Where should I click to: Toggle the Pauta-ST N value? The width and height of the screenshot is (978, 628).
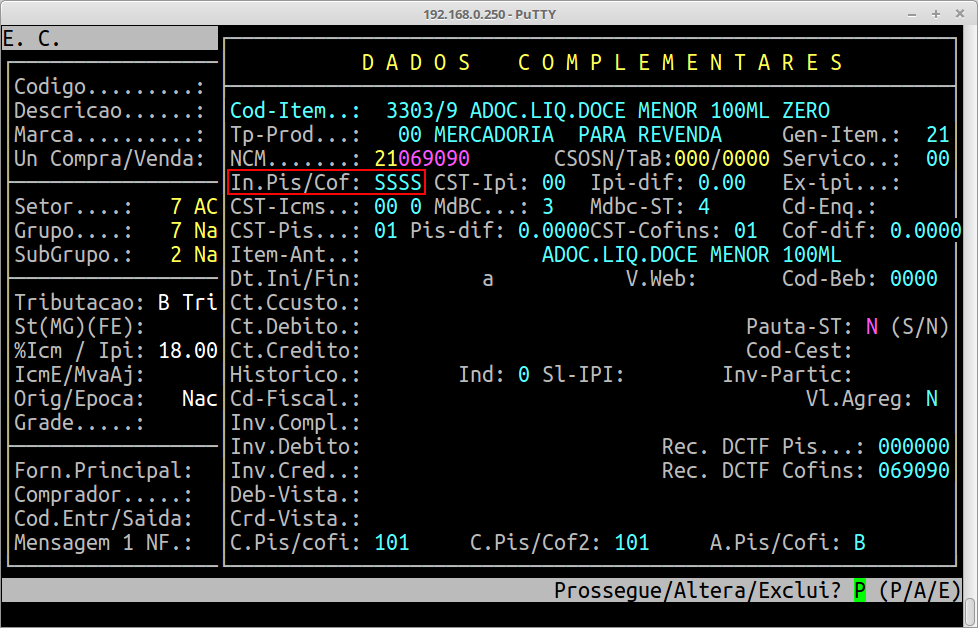click(872, 327)
